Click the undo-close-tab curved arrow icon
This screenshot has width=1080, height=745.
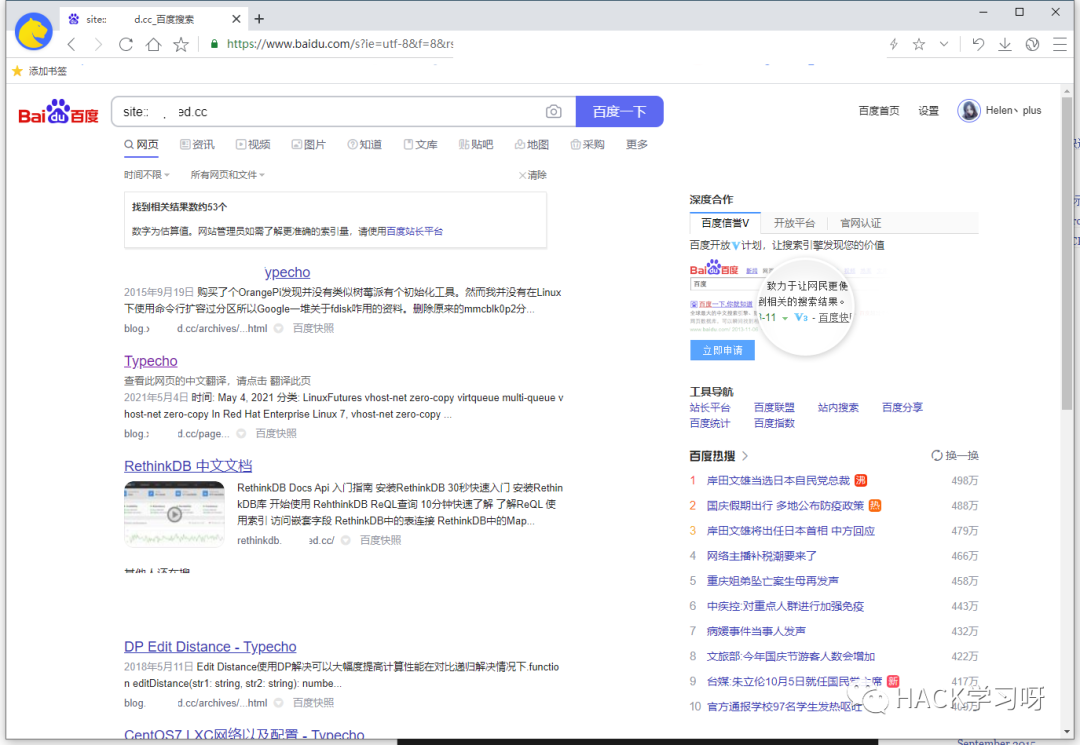978,45
